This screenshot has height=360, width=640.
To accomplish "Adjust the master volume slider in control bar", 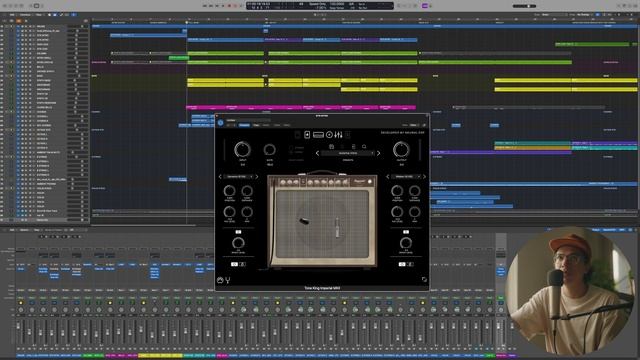I will click(525, 6).
